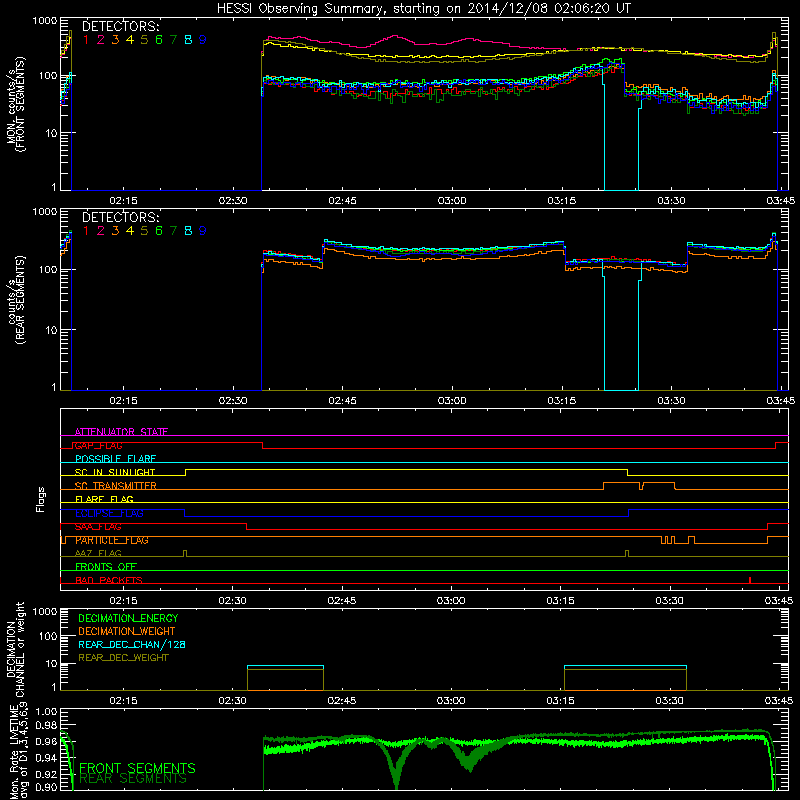
Task: Click the 10 tick on the rear segments axis
Action: pos(51,330)
